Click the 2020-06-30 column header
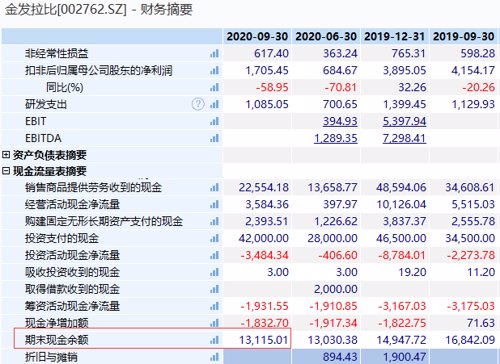The image size is (500, 364). (326, 36)
